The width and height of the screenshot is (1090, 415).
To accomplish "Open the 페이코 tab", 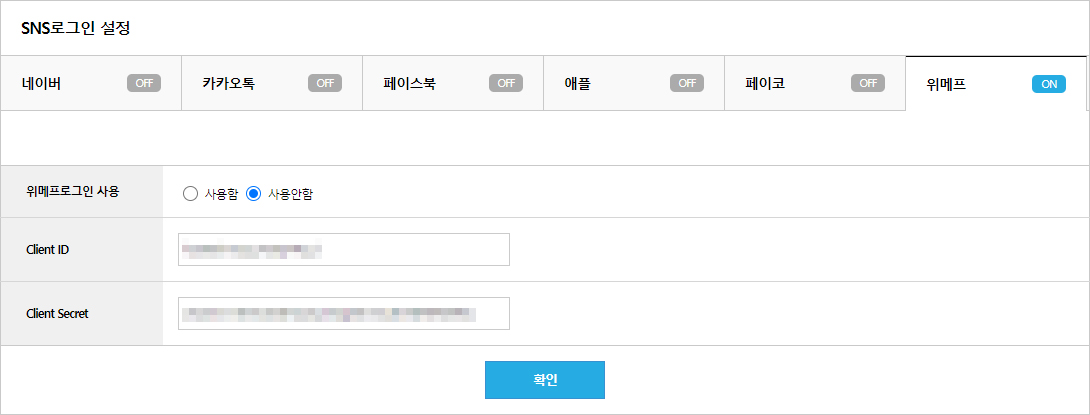I will [765, 83].
